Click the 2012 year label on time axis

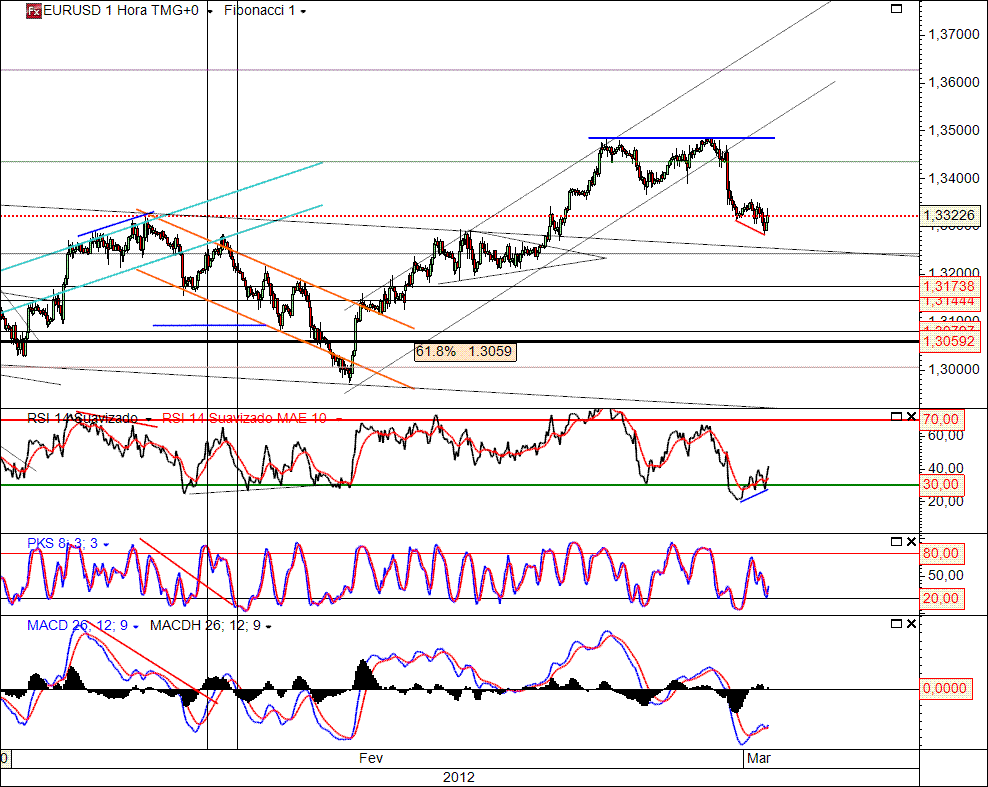(459, 778)
